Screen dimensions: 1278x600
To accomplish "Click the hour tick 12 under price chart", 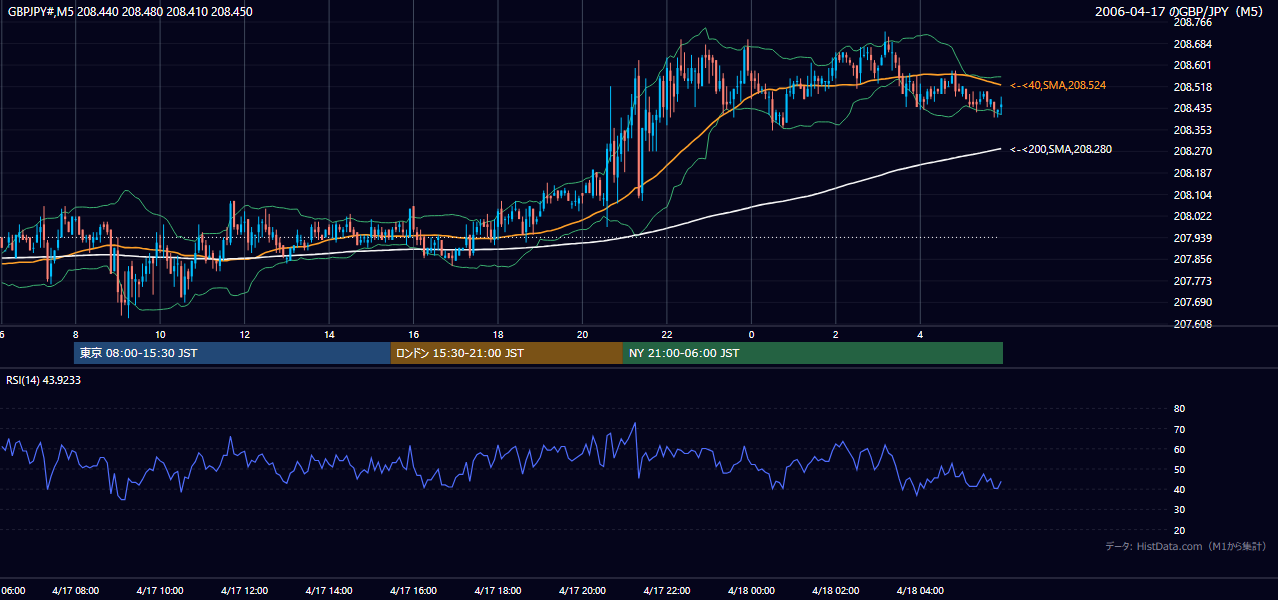I will pos(244,334).
